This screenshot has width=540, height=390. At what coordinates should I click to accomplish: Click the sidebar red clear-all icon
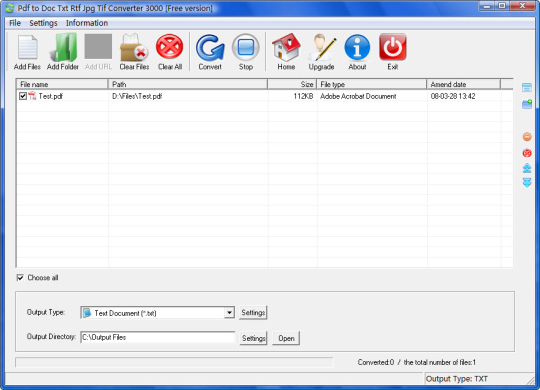[527, 153]
